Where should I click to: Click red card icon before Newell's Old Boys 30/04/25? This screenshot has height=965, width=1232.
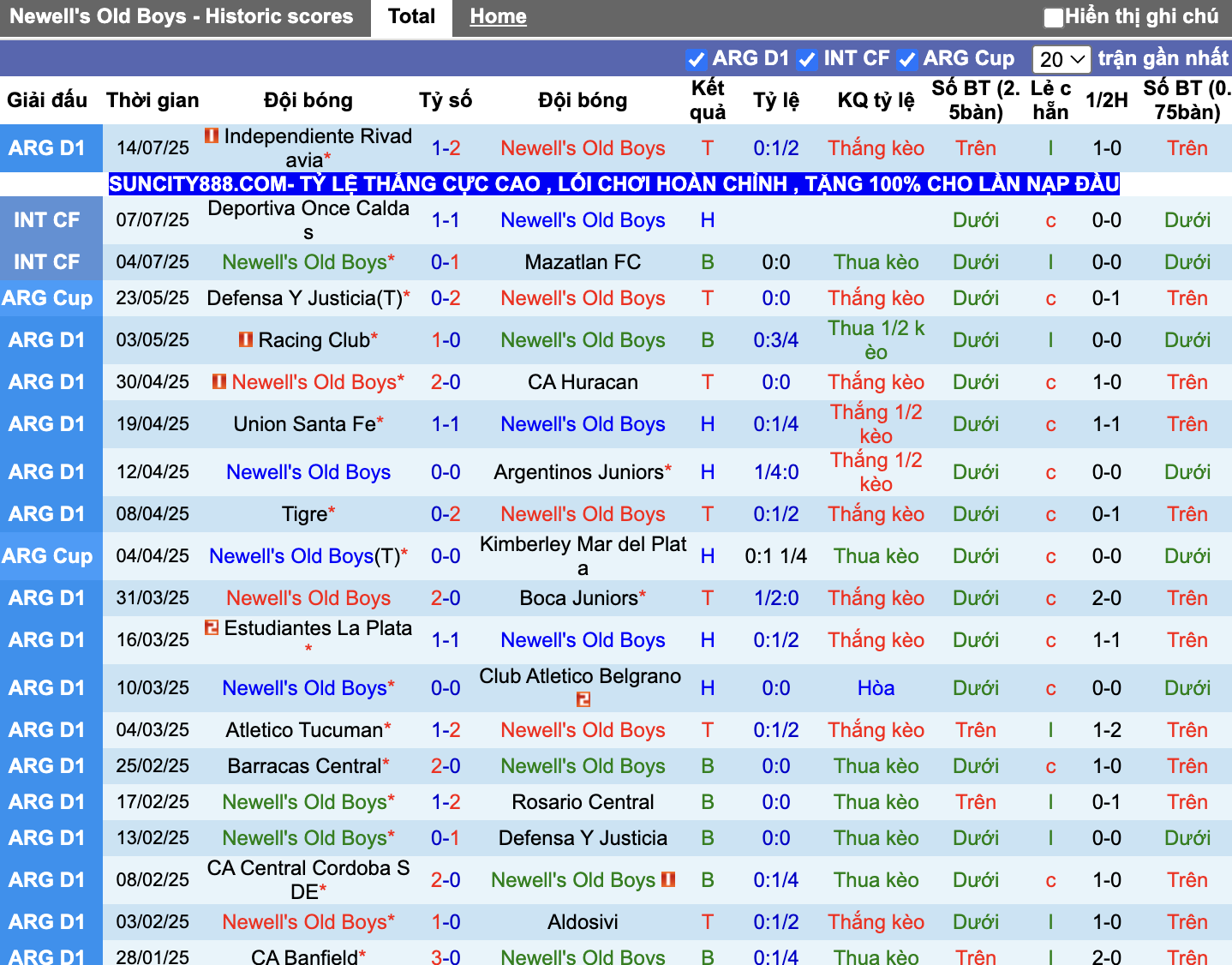[219, 381]
